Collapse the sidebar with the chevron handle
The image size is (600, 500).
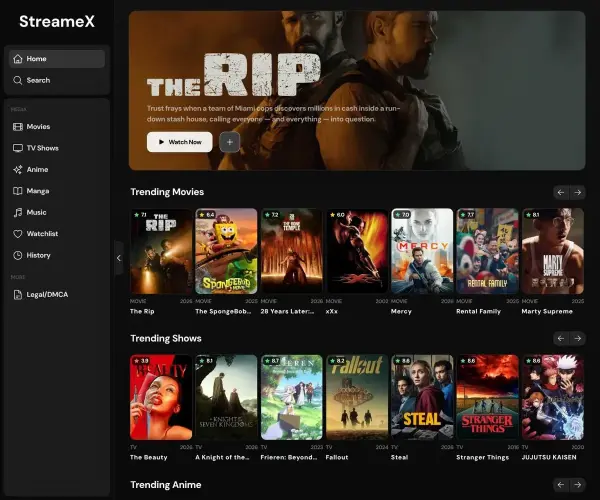119,258
